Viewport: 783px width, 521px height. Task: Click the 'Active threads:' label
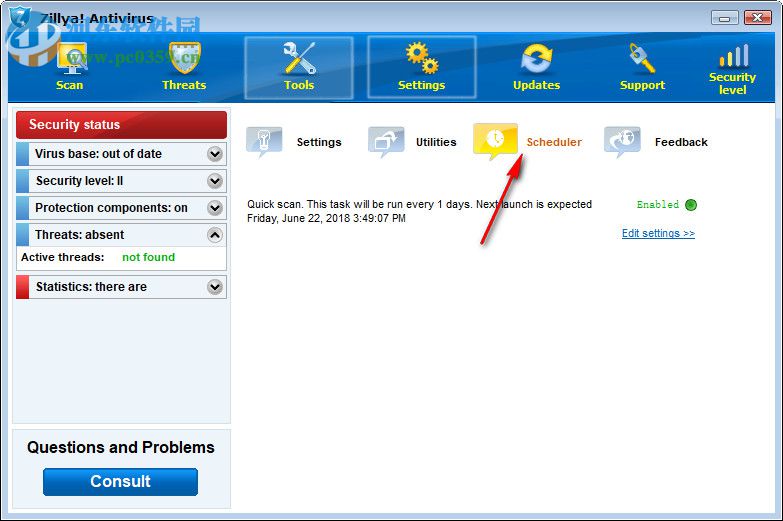click(62, 257)
